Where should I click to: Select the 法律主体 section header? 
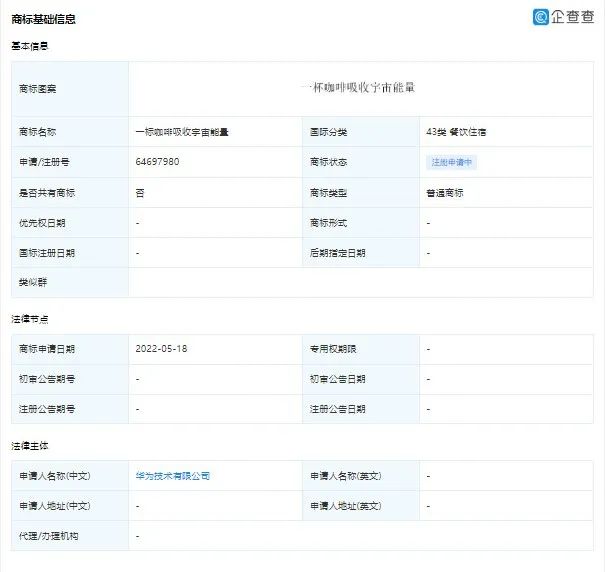click(30, 446)
